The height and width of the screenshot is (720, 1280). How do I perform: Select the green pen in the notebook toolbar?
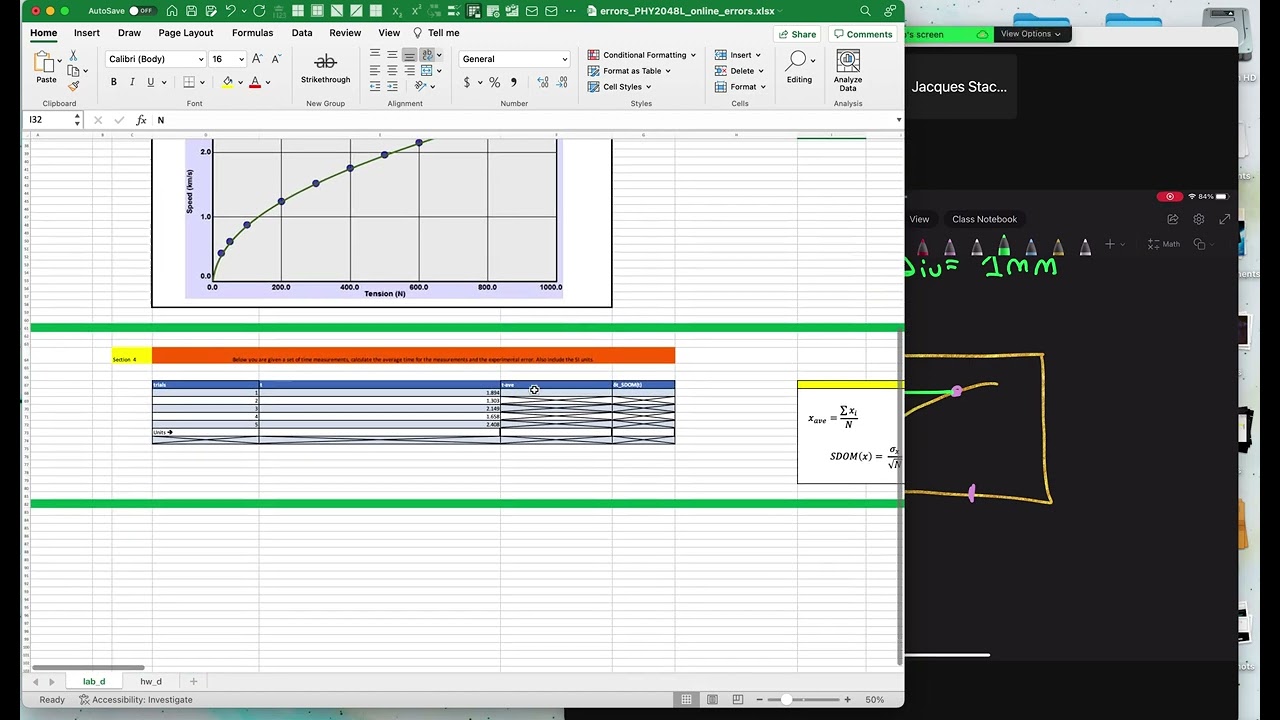[1004, 246]
